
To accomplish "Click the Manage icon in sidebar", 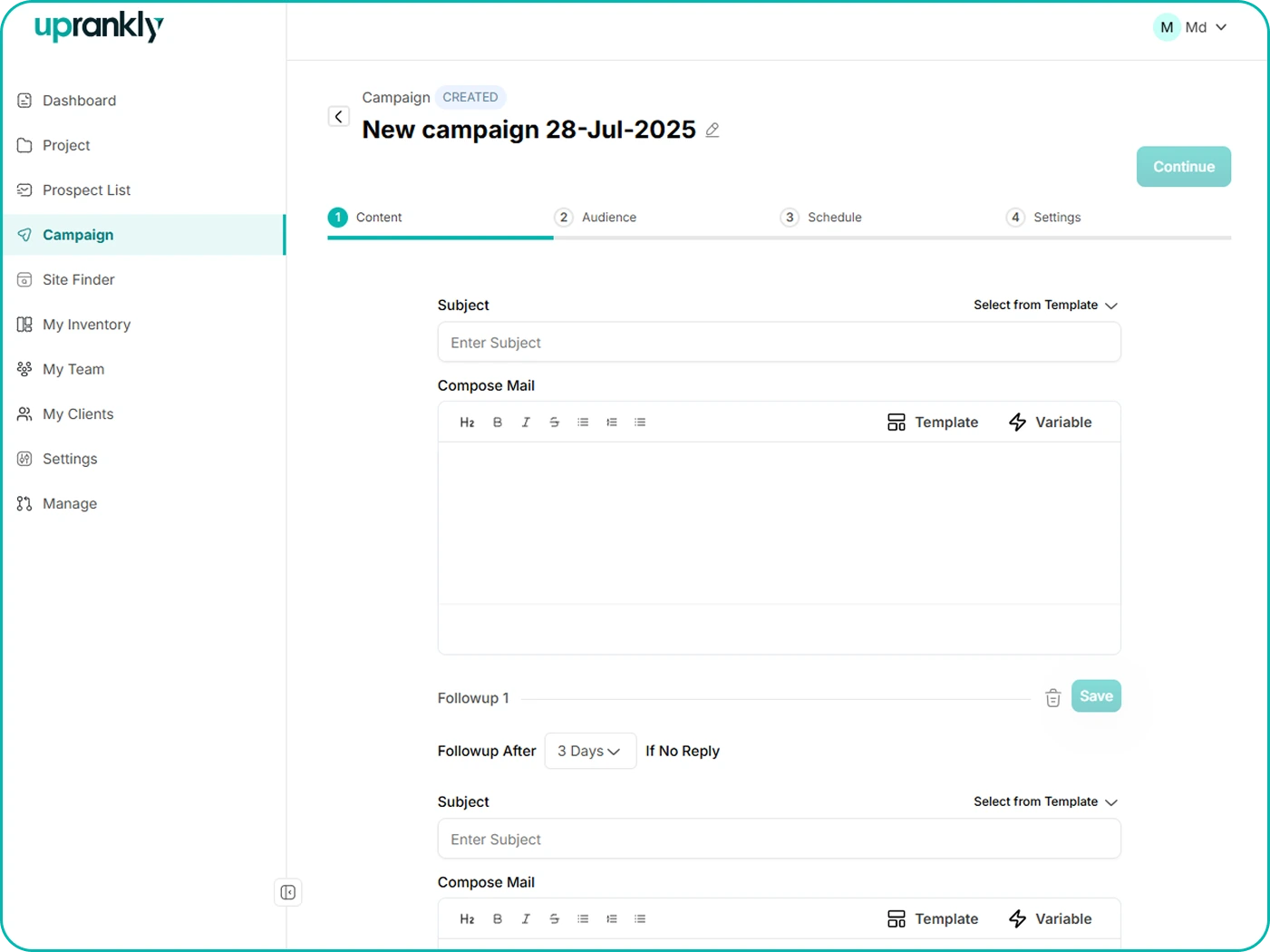I will point(24,503).
